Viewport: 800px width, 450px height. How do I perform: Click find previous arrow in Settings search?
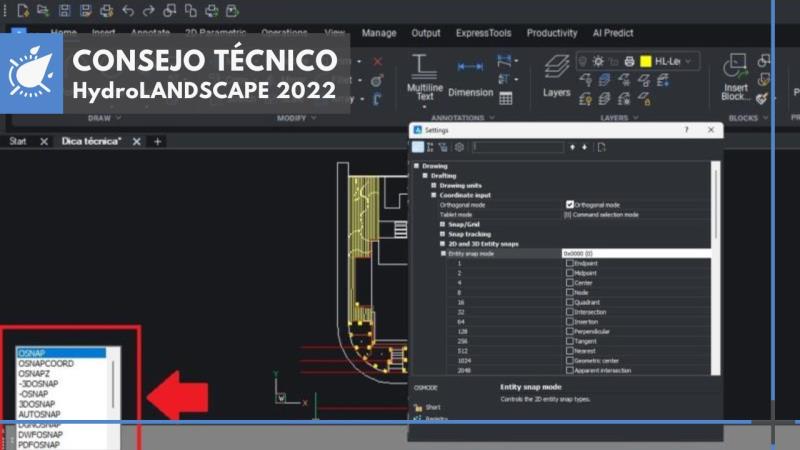572,147
